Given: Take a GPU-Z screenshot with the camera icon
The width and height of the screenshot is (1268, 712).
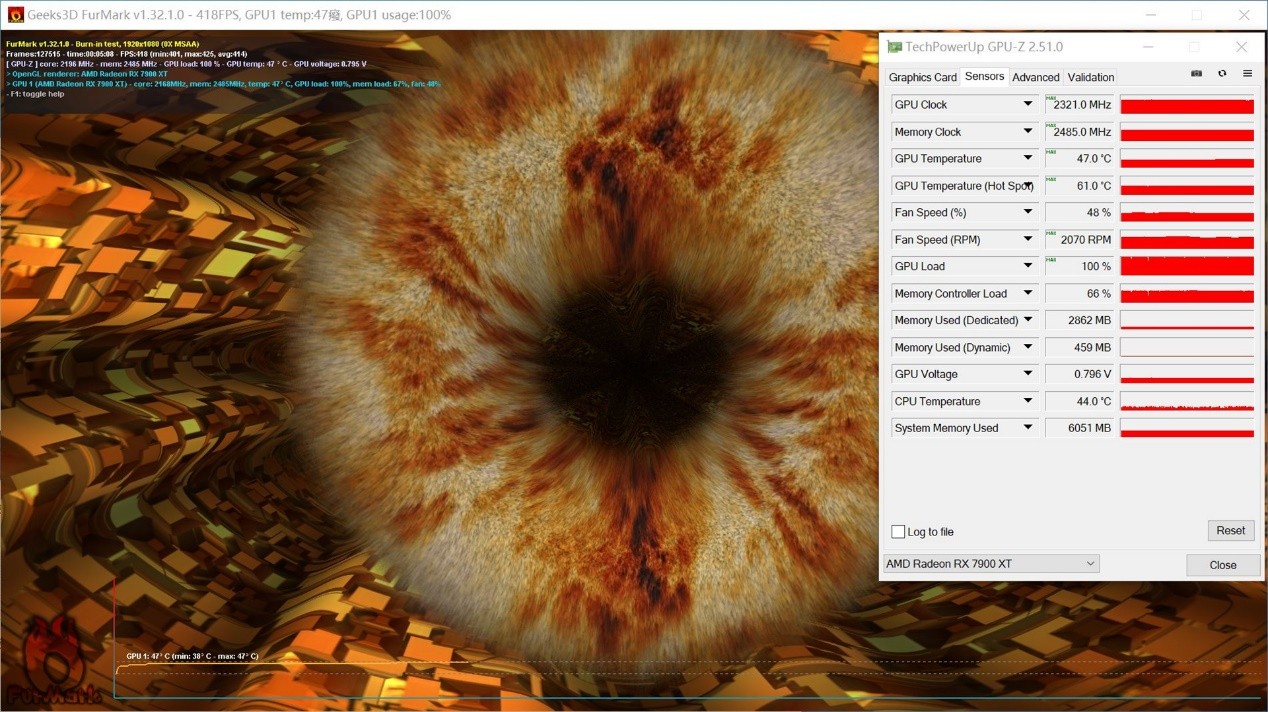Looking at the screenshot, I should click(x=1196, y=74).
